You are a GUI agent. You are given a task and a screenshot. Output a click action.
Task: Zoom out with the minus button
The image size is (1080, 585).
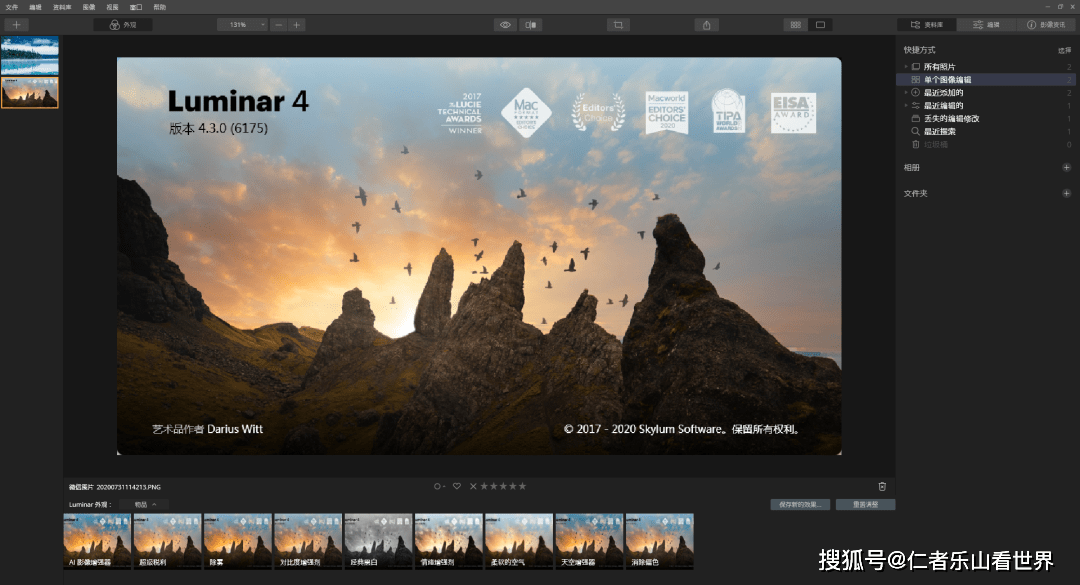pos(278,25)
